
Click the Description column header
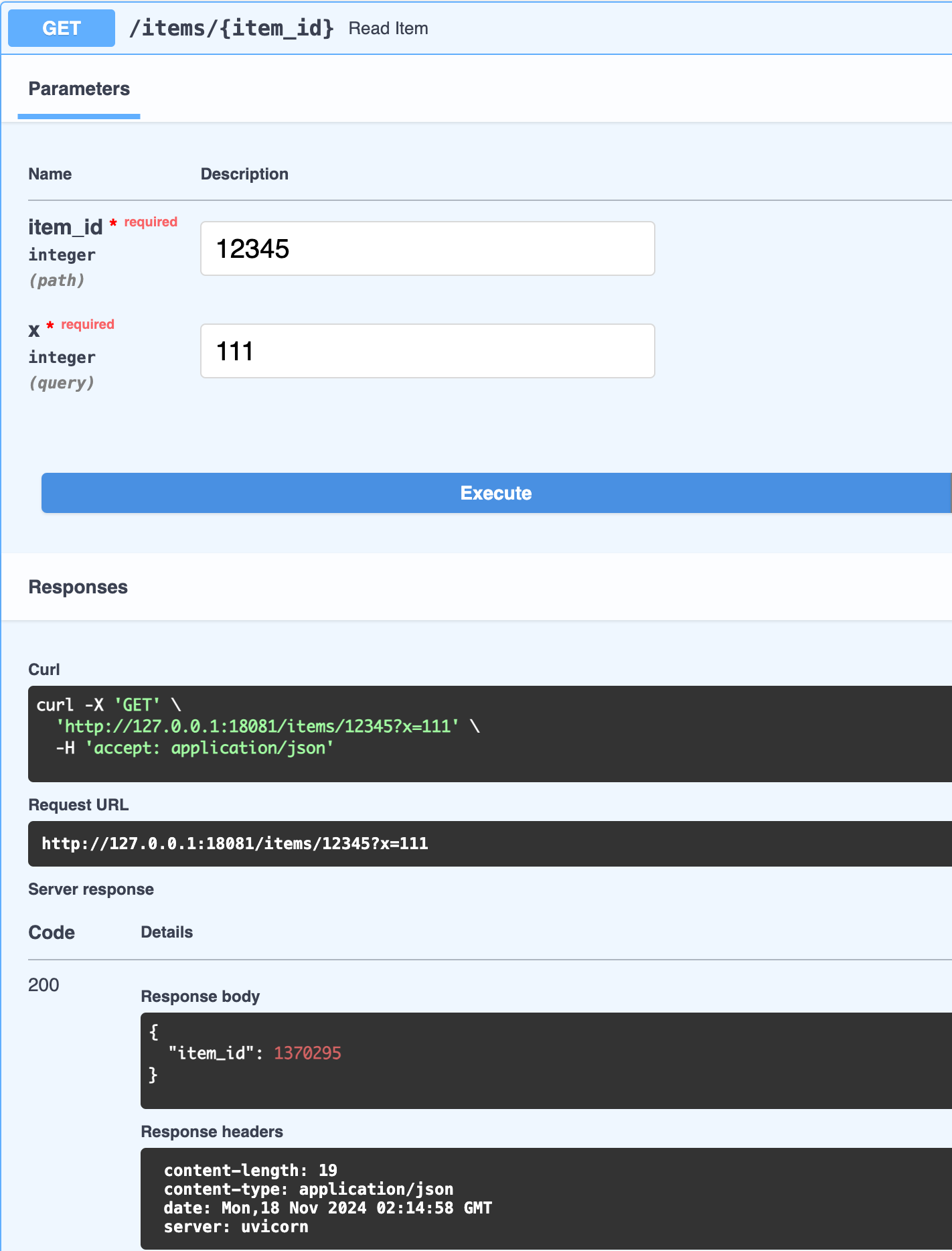[x=244, y=174]
